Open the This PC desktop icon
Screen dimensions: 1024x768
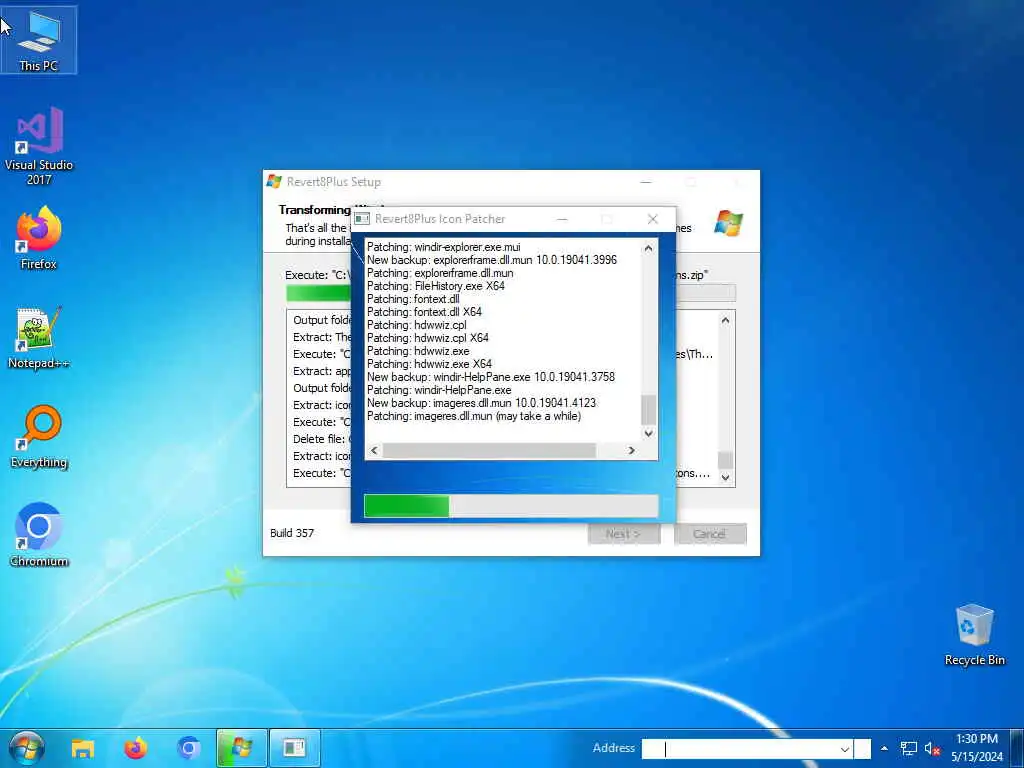39,40
